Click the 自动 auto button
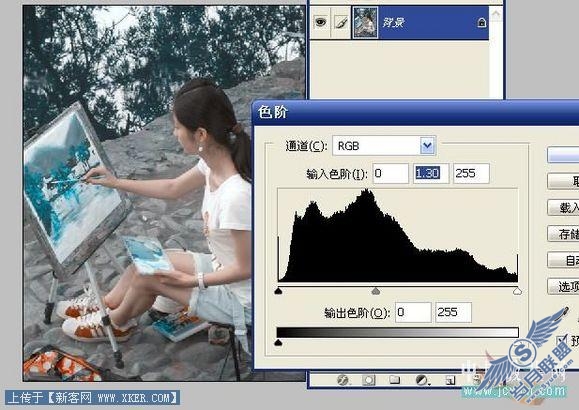The width and height of the screenshot is (579, 410). coord(563,260)
